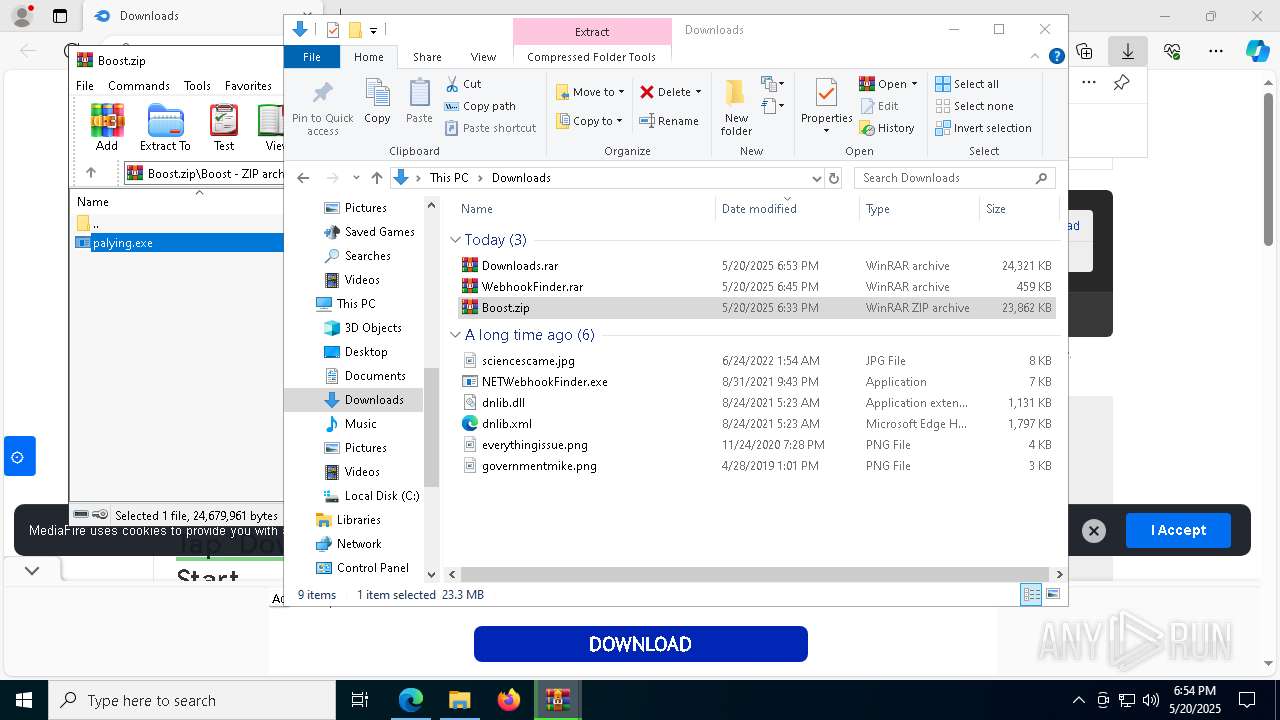The width and height of the screenshot is (1280, 720).
Task: Go back in Explorer navigation
Action: [303, 178]
